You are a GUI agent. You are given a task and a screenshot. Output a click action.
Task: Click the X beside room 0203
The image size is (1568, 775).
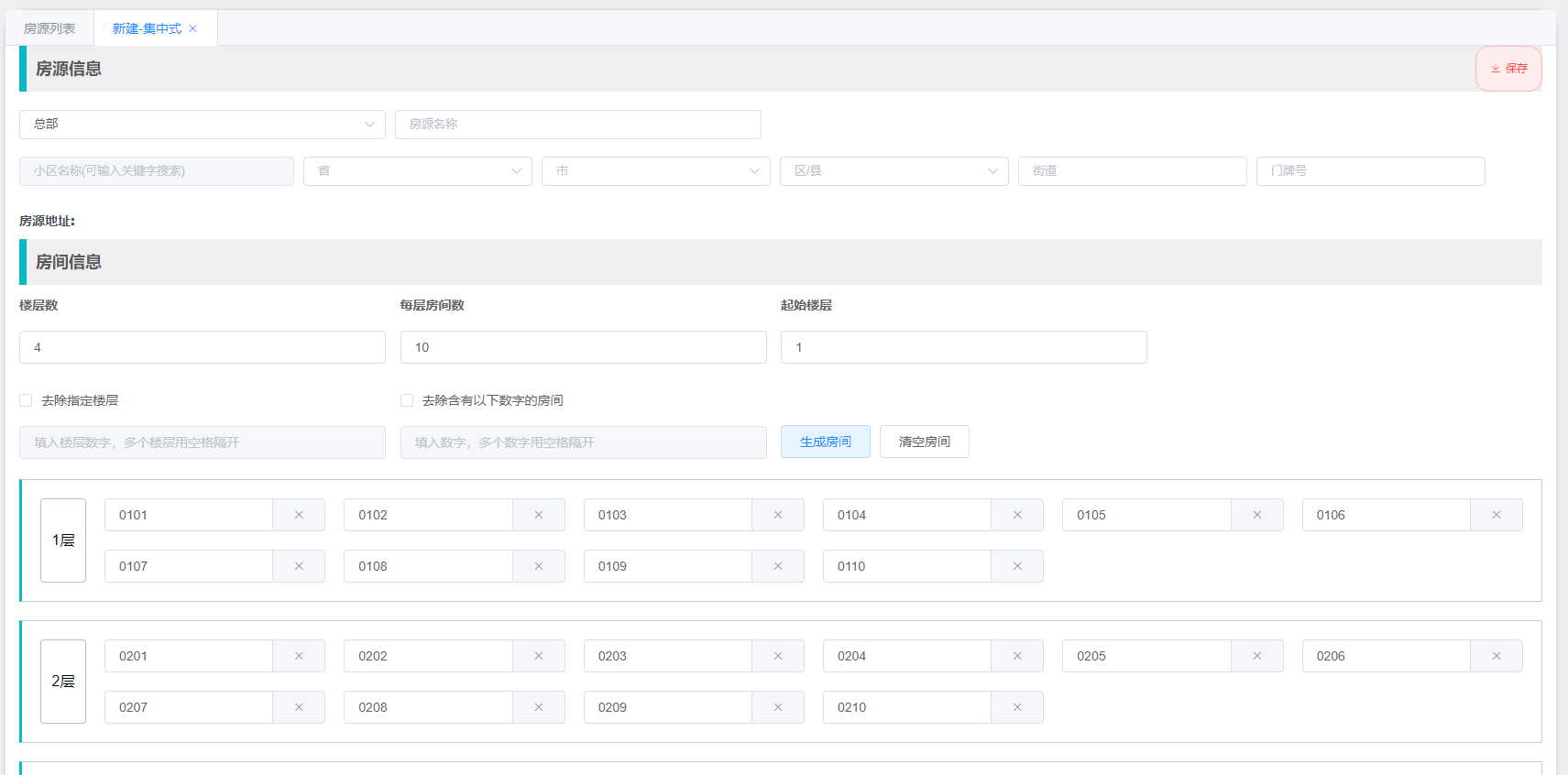pyautogui.click(x=778, y=656)
